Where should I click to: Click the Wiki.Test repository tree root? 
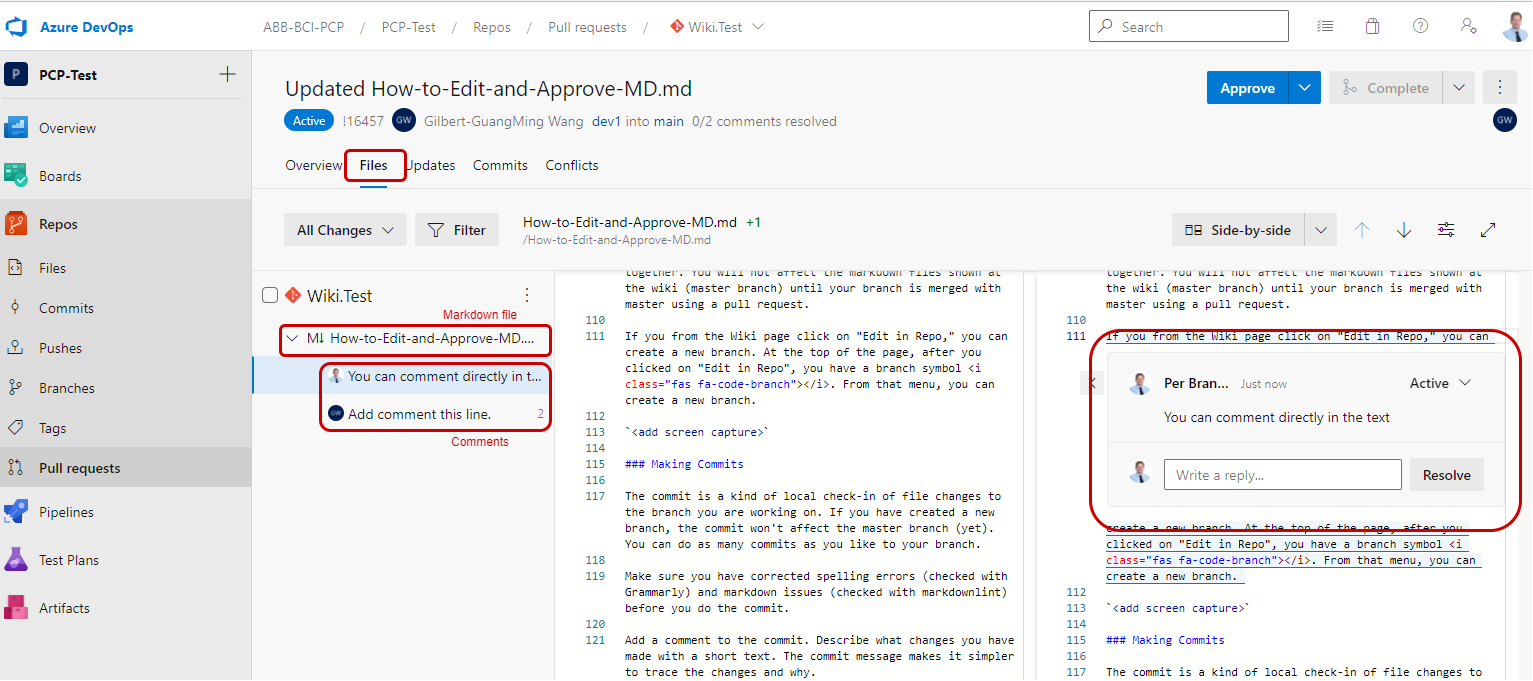[339, 295]
